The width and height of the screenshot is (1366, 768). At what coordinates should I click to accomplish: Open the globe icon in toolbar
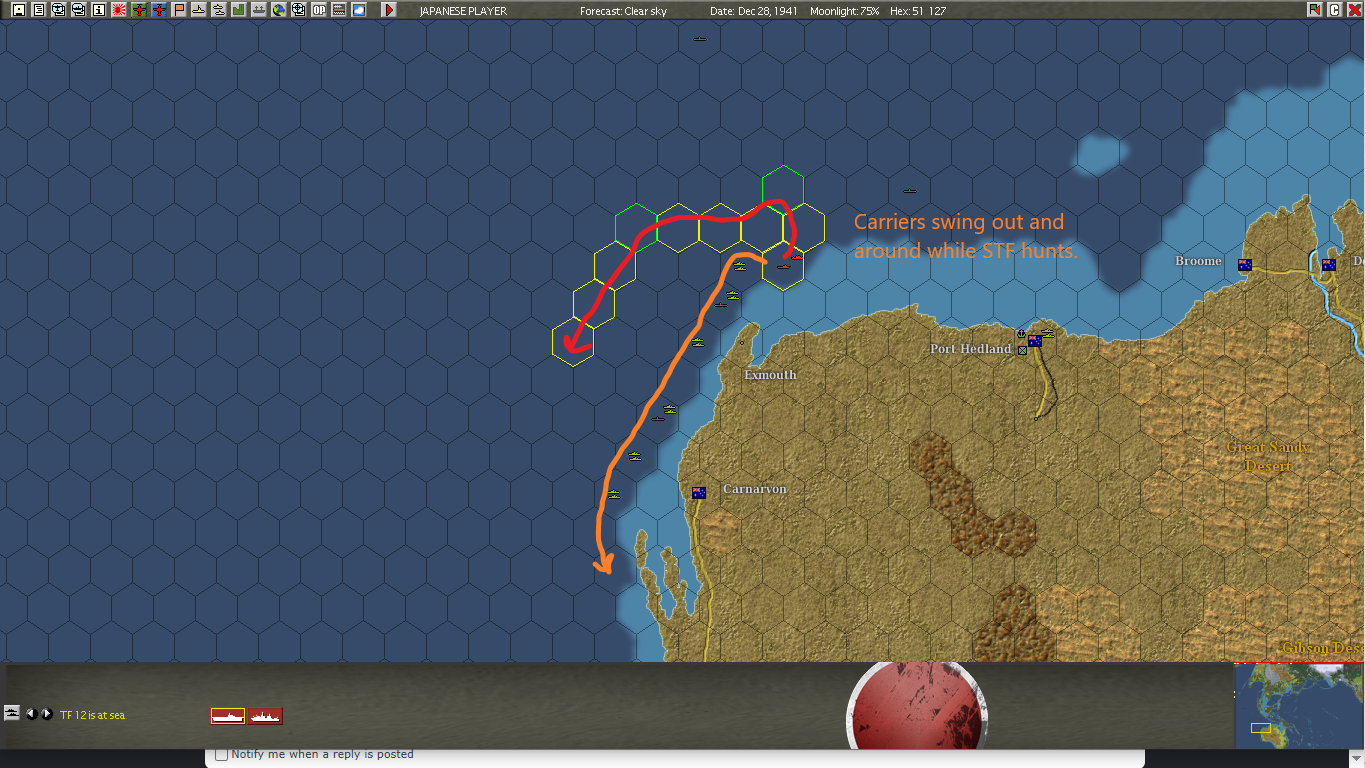tap(279, 10)
